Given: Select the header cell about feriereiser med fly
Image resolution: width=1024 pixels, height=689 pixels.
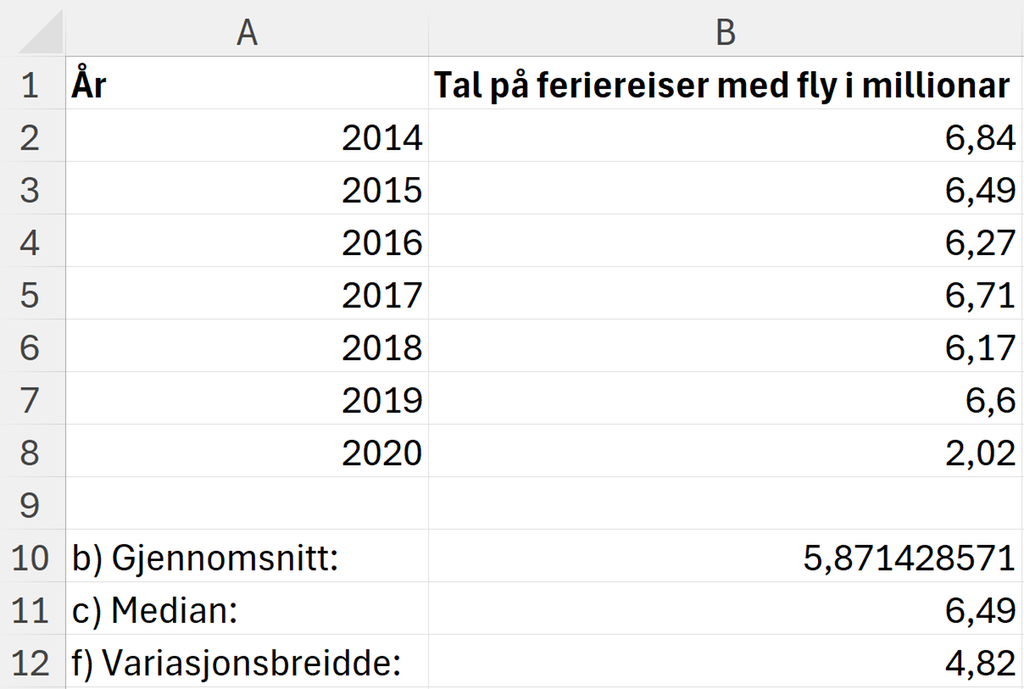Looking at the screenshot, I should click(x=725, y=85).
